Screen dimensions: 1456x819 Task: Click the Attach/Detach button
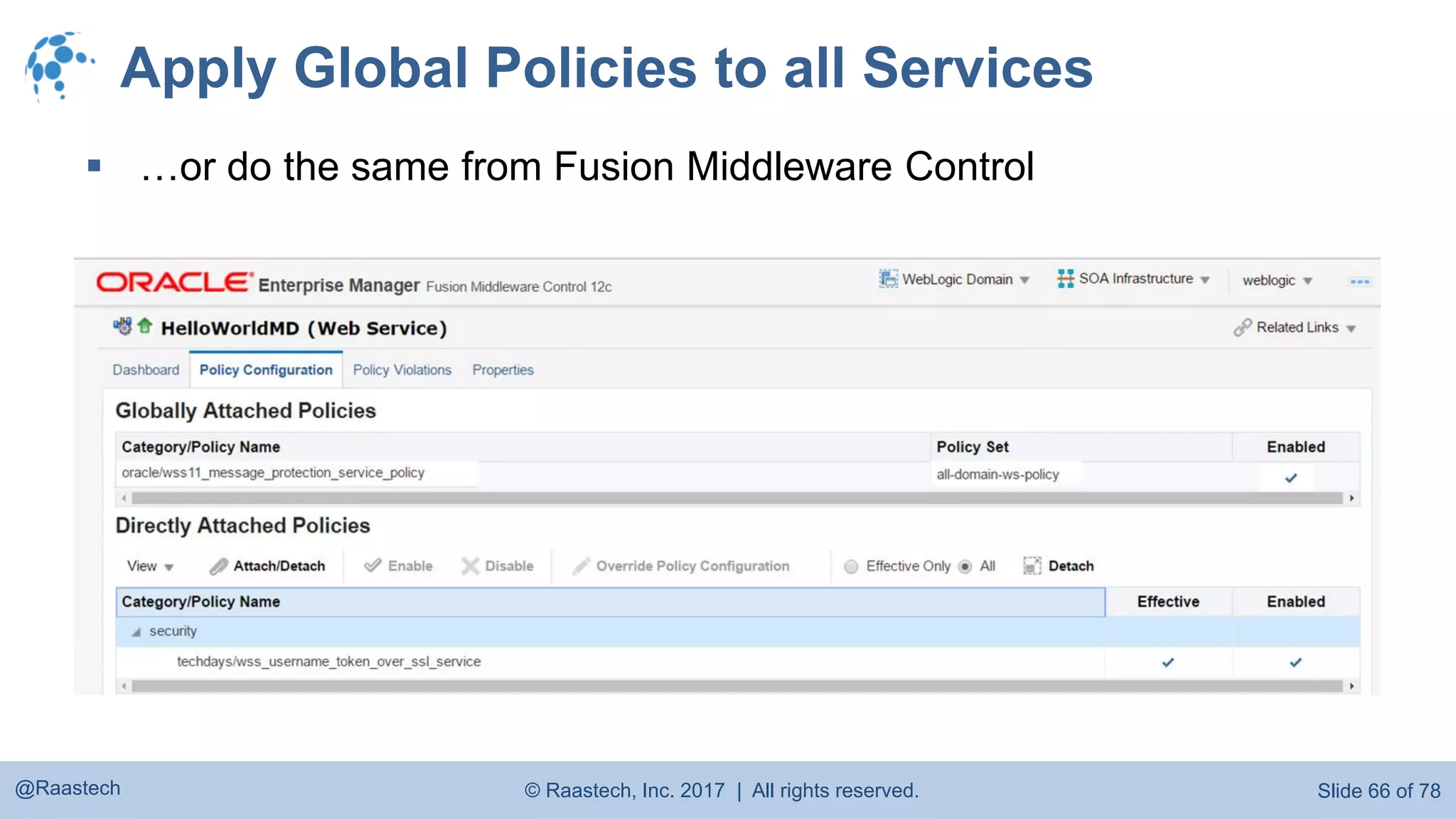tap(268, 566)
